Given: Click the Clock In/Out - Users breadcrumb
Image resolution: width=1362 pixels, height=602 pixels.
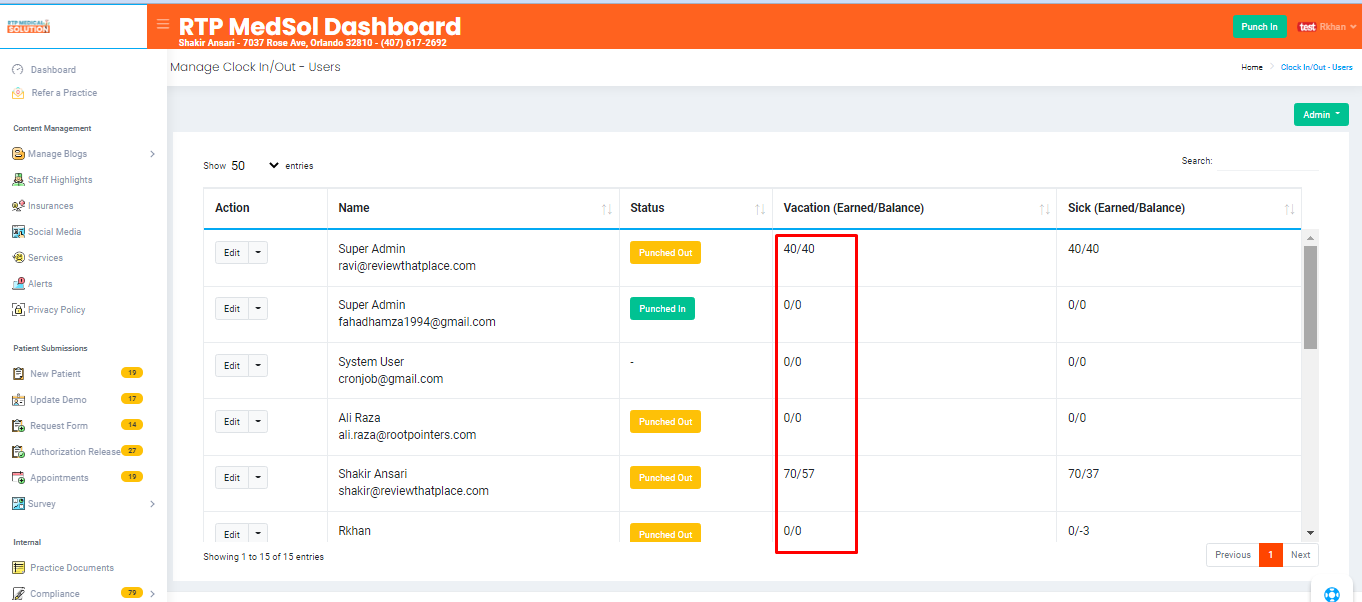Looking at the screenshot, I should coord(1317,67).
